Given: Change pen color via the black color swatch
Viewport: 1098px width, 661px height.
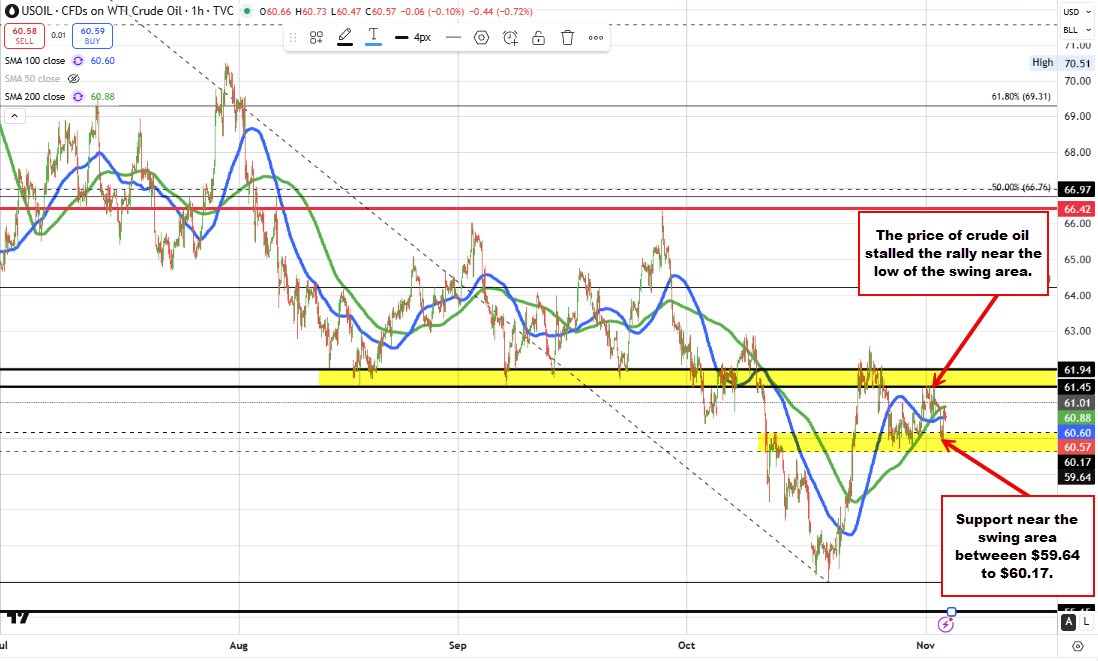Looking at the screenshot, I should pos(345,45).
